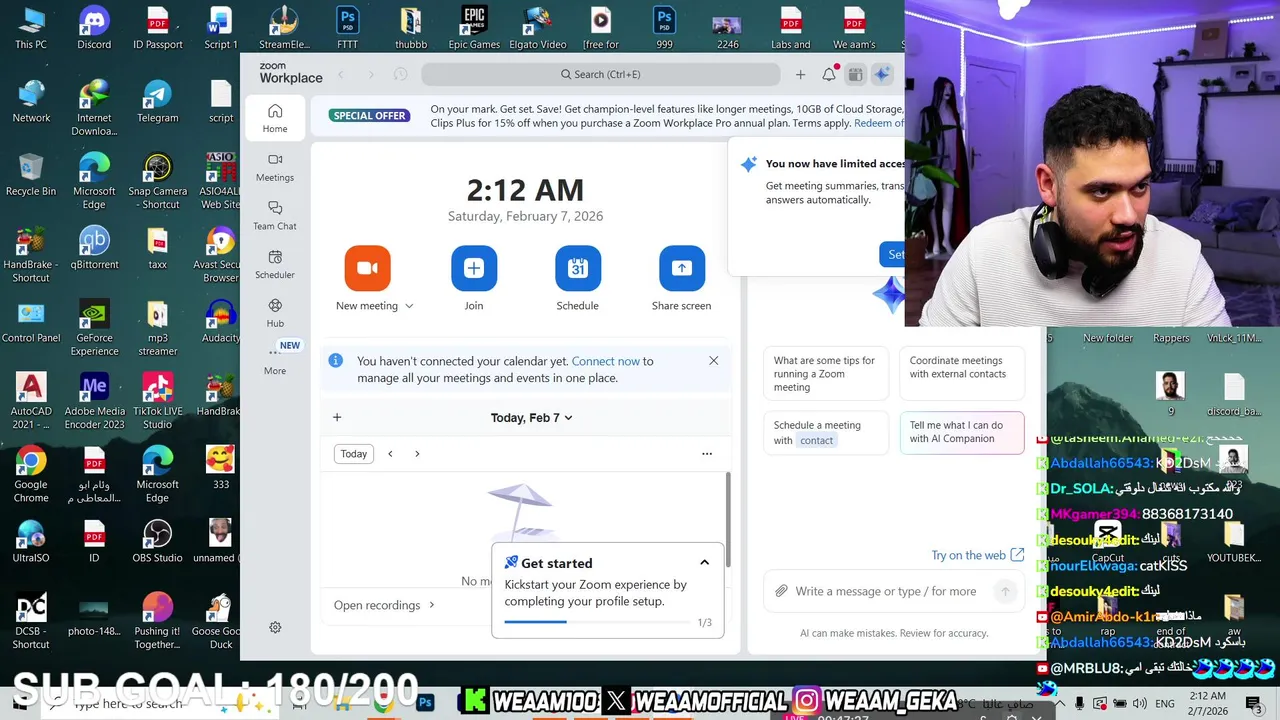Open the Schedule calendar icon
1280x720 pixels.
point(578,268)
